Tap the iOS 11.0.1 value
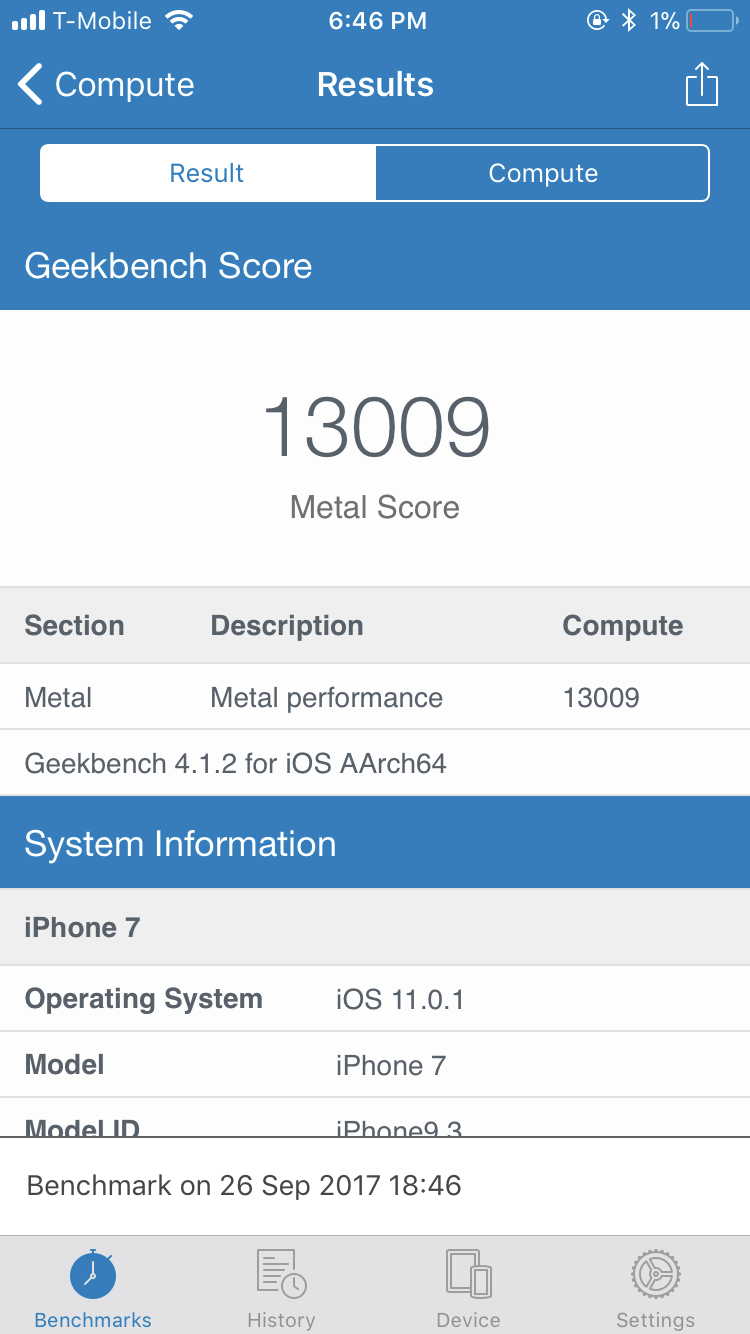750x1334 pixels. coord(400,999)
